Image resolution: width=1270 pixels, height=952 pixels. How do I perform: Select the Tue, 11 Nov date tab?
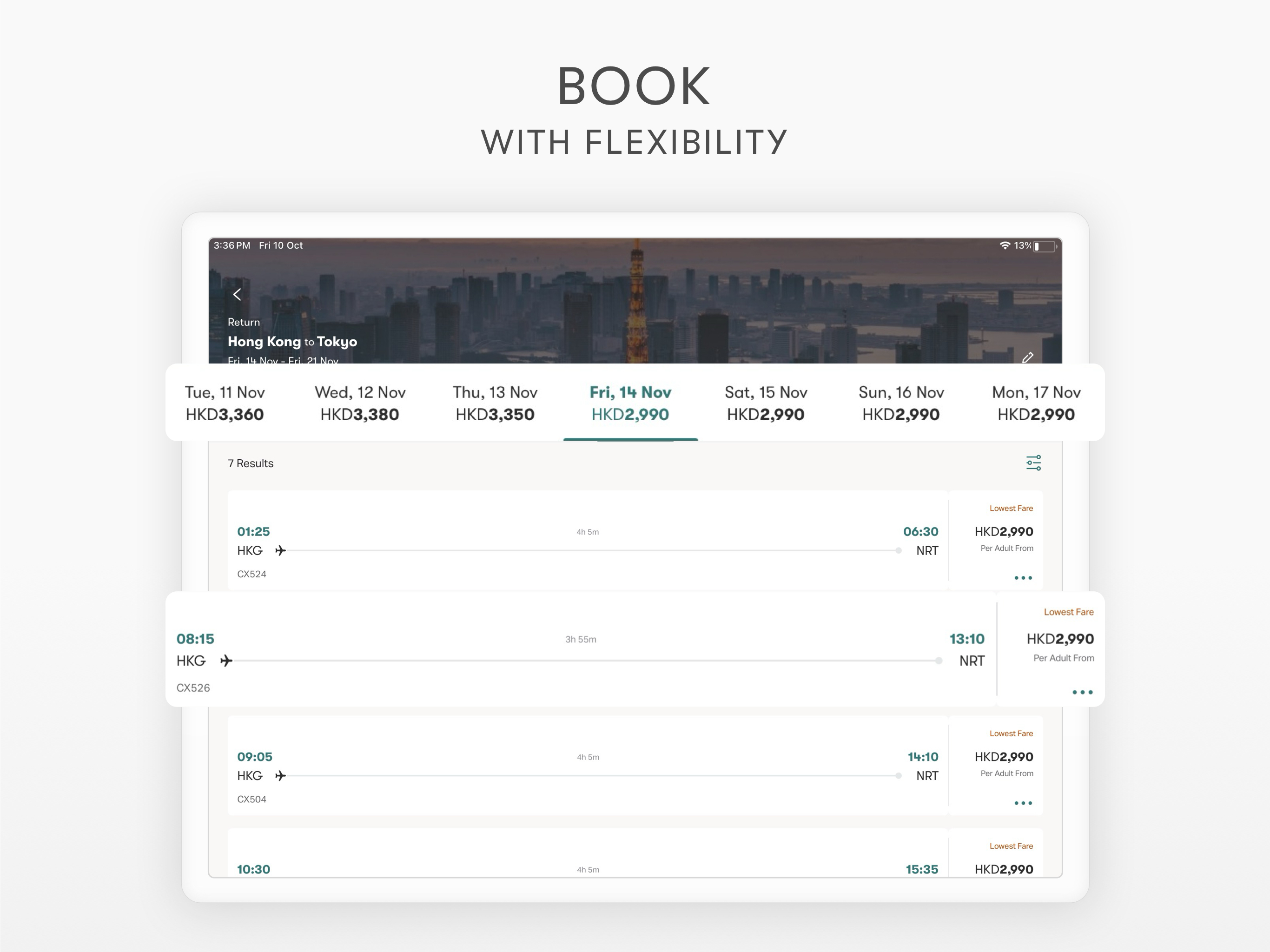225,403
